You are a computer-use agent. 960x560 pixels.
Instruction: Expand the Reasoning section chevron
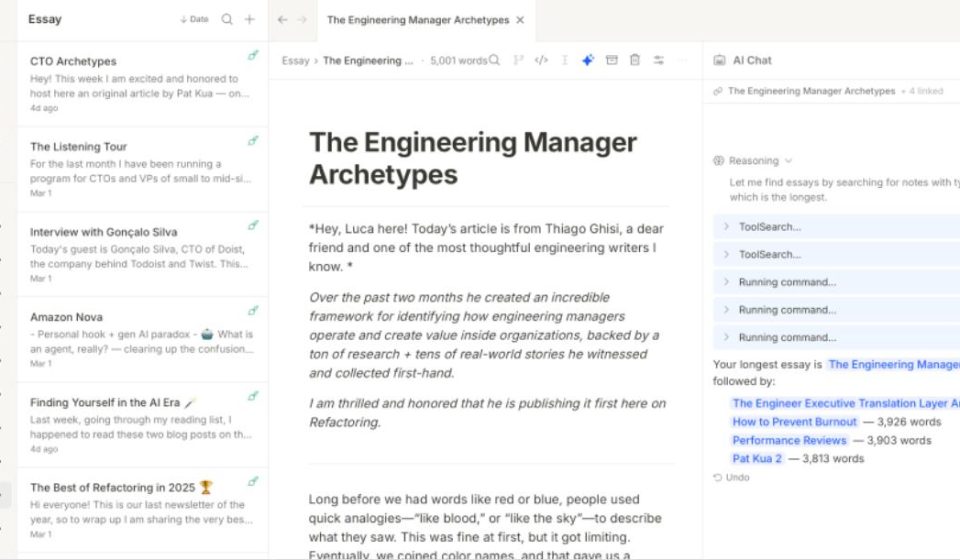789,161
